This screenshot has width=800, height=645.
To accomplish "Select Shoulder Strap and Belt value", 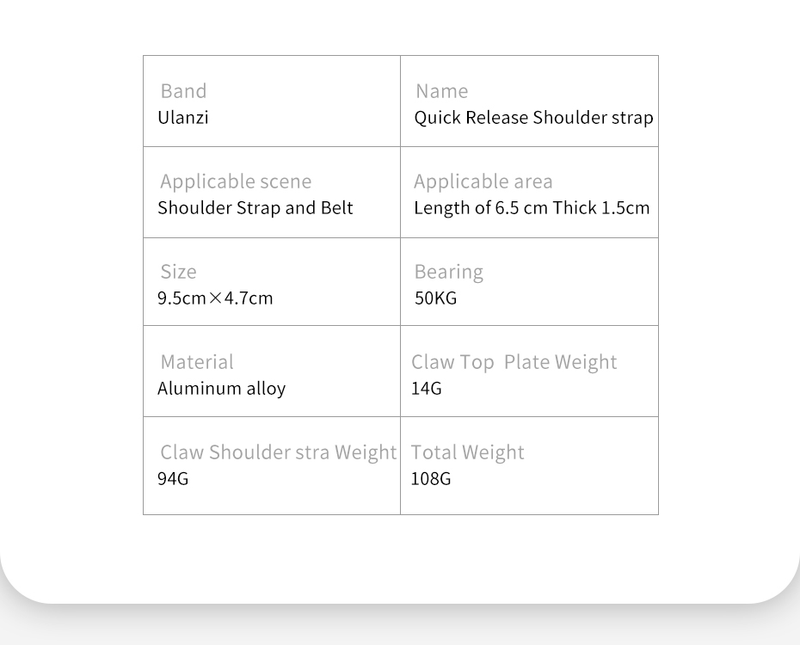I will coord(255,208).
